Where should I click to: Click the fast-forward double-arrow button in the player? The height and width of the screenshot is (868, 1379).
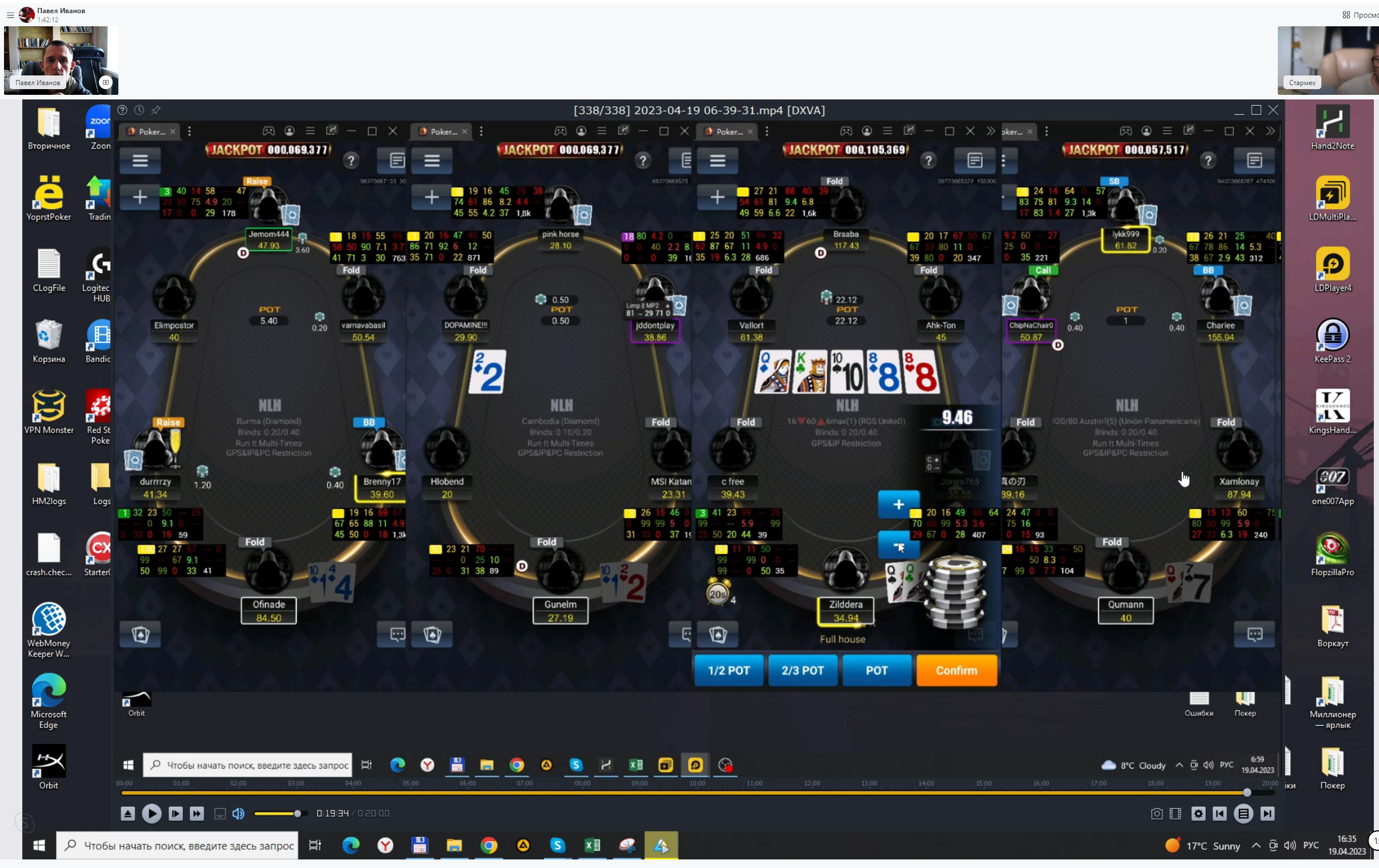pyautogui.click(x=197, y=813)
